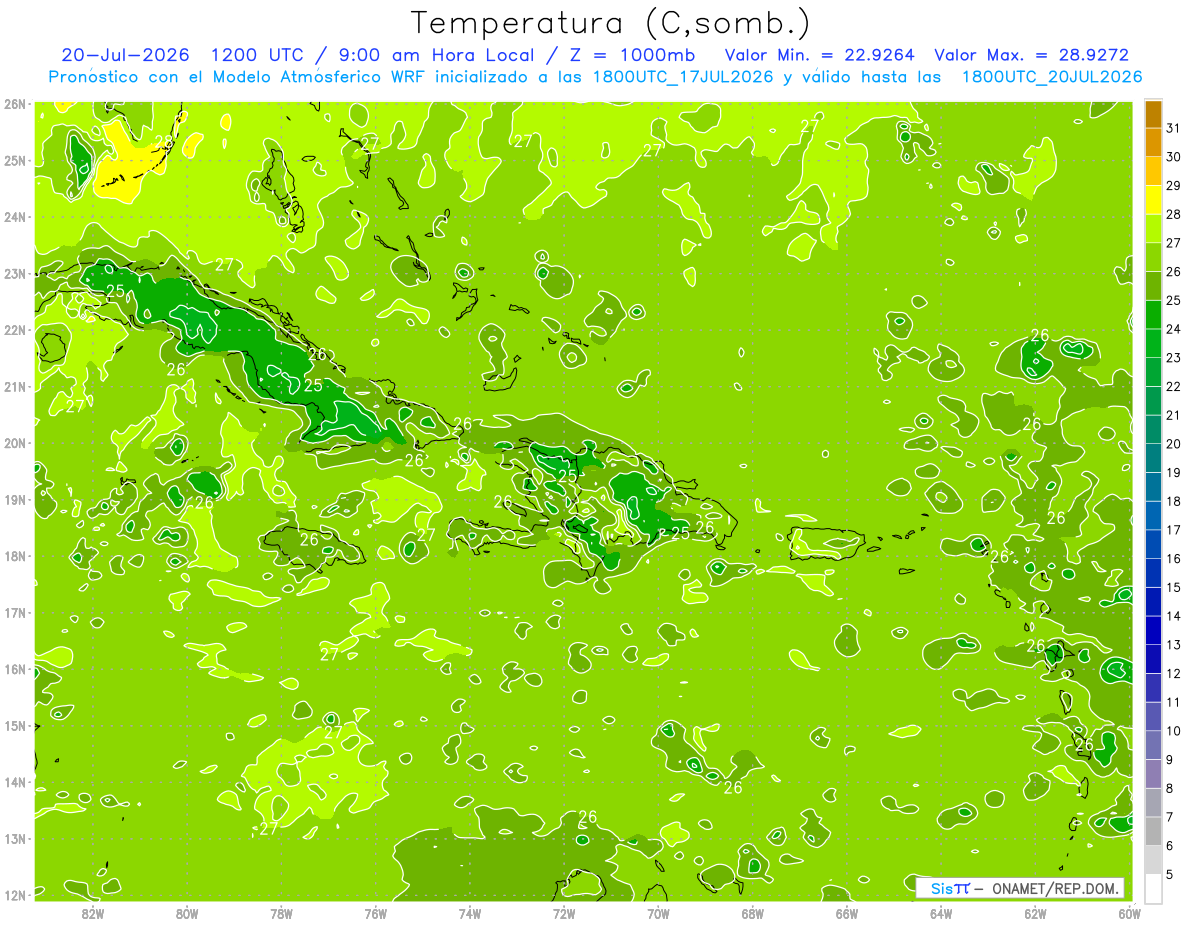Click the "66W" longitude axis label
The height and width of the screenshot is (927, 1200).
847,913
